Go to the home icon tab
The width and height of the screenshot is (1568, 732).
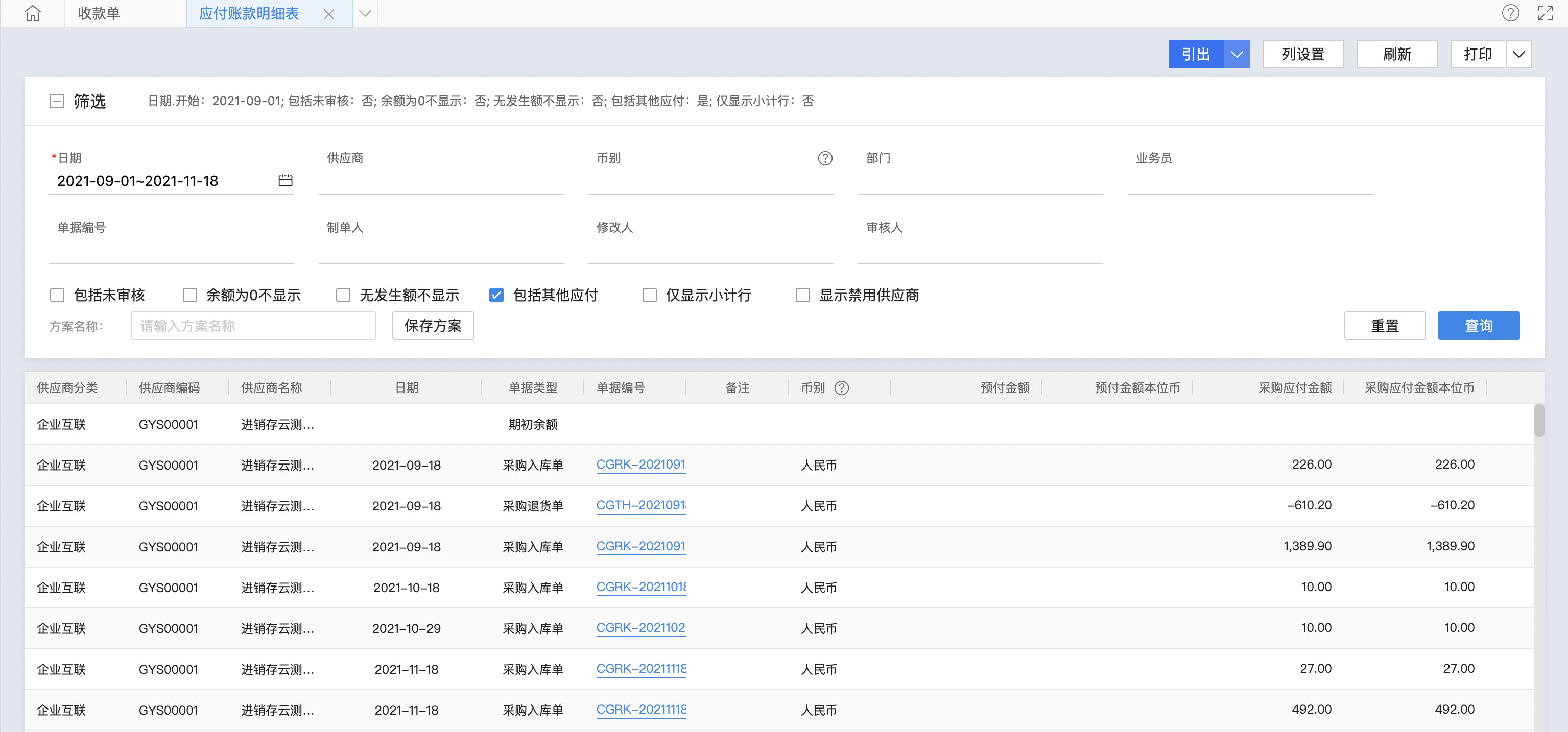pyautogui.click(x=33, y=13)
